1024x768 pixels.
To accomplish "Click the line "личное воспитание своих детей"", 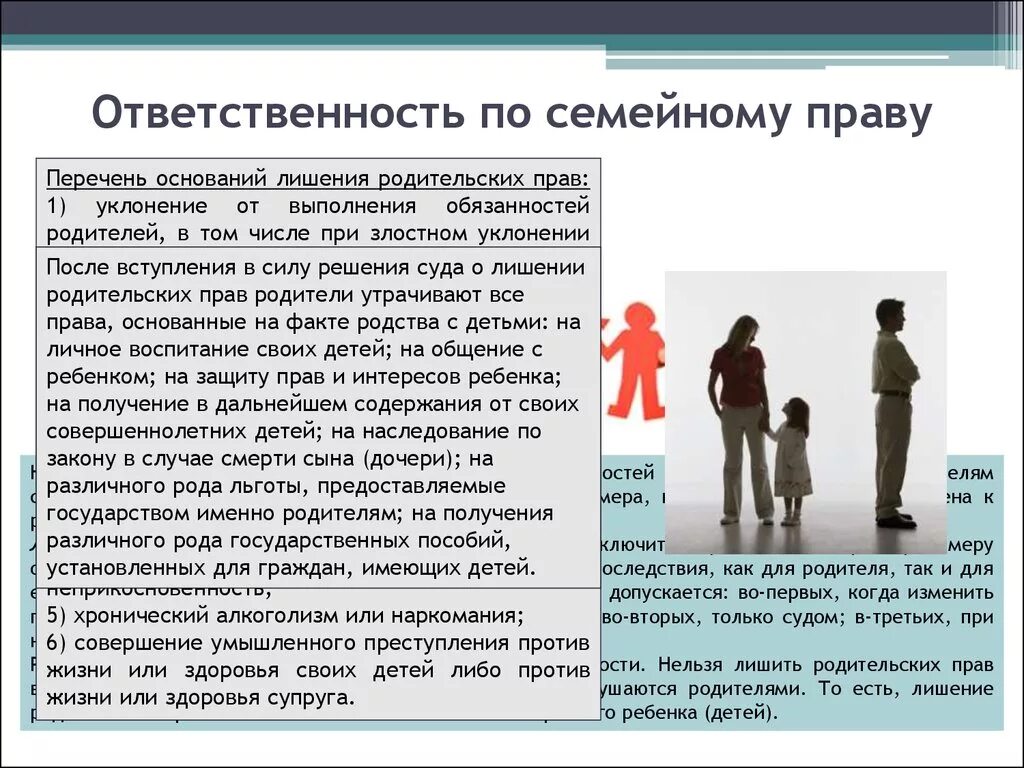I will 295,349.
